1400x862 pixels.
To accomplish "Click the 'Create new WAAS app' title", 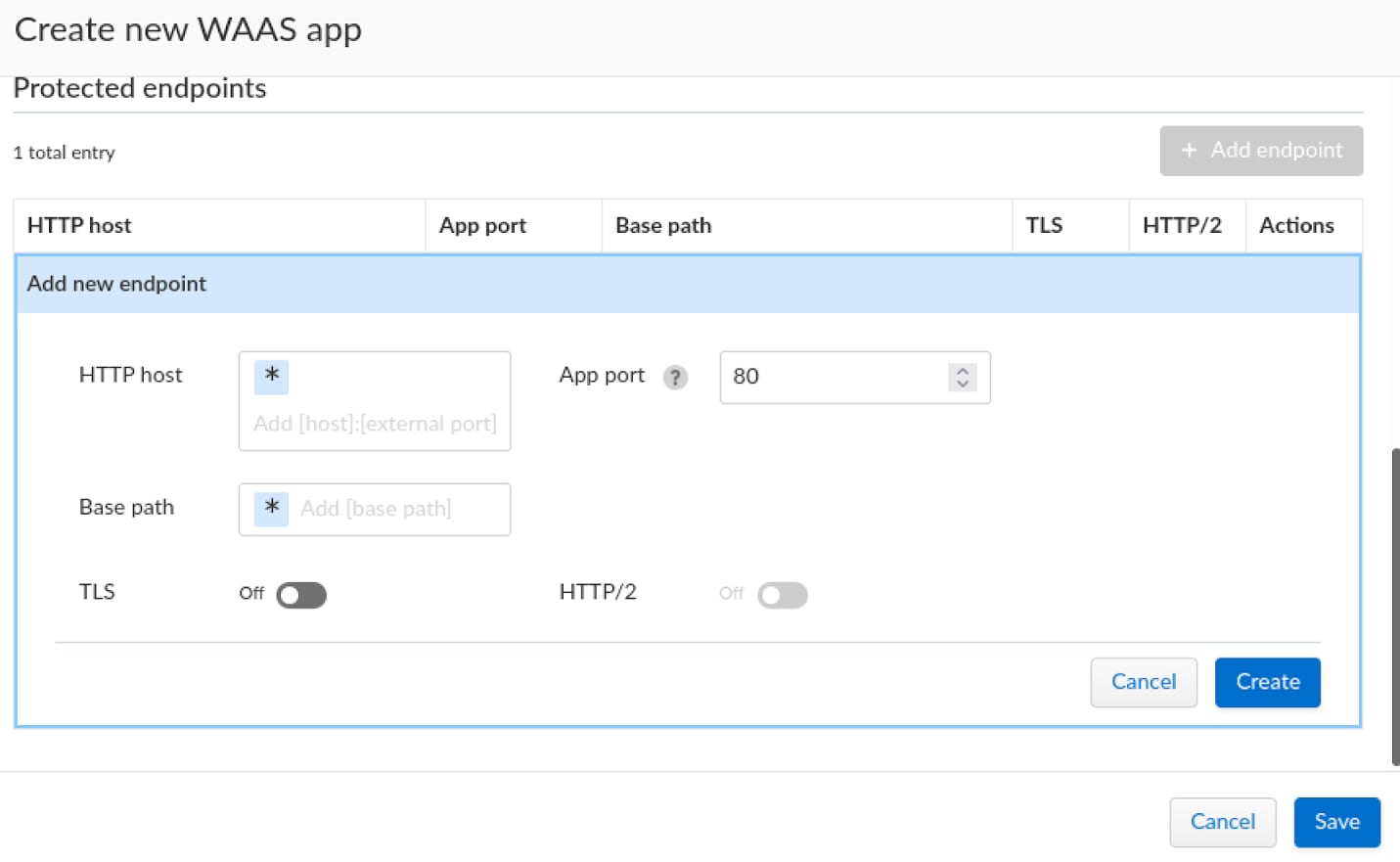I will click(188, 29).
